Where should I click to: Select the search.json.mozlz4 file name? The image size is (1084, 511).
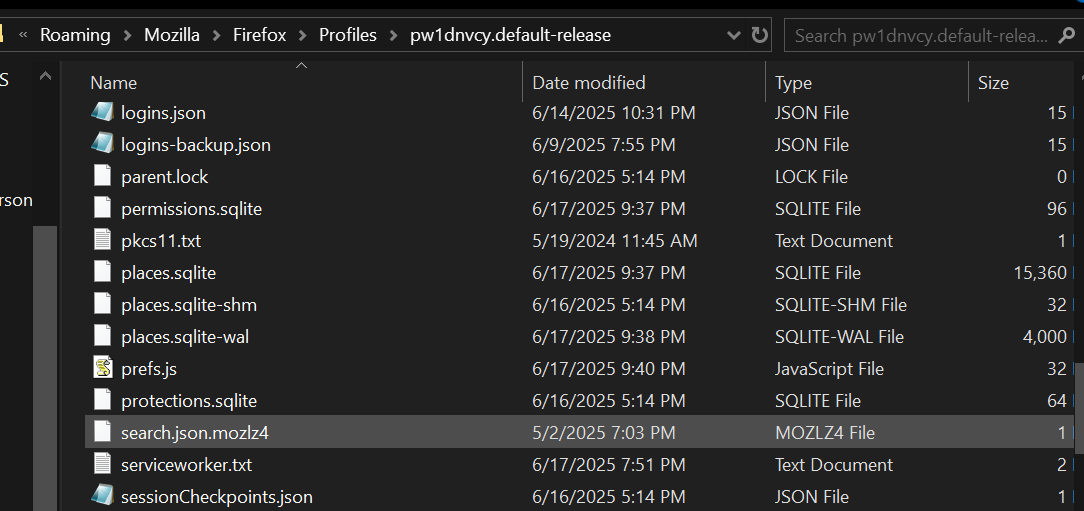point(194,433)
